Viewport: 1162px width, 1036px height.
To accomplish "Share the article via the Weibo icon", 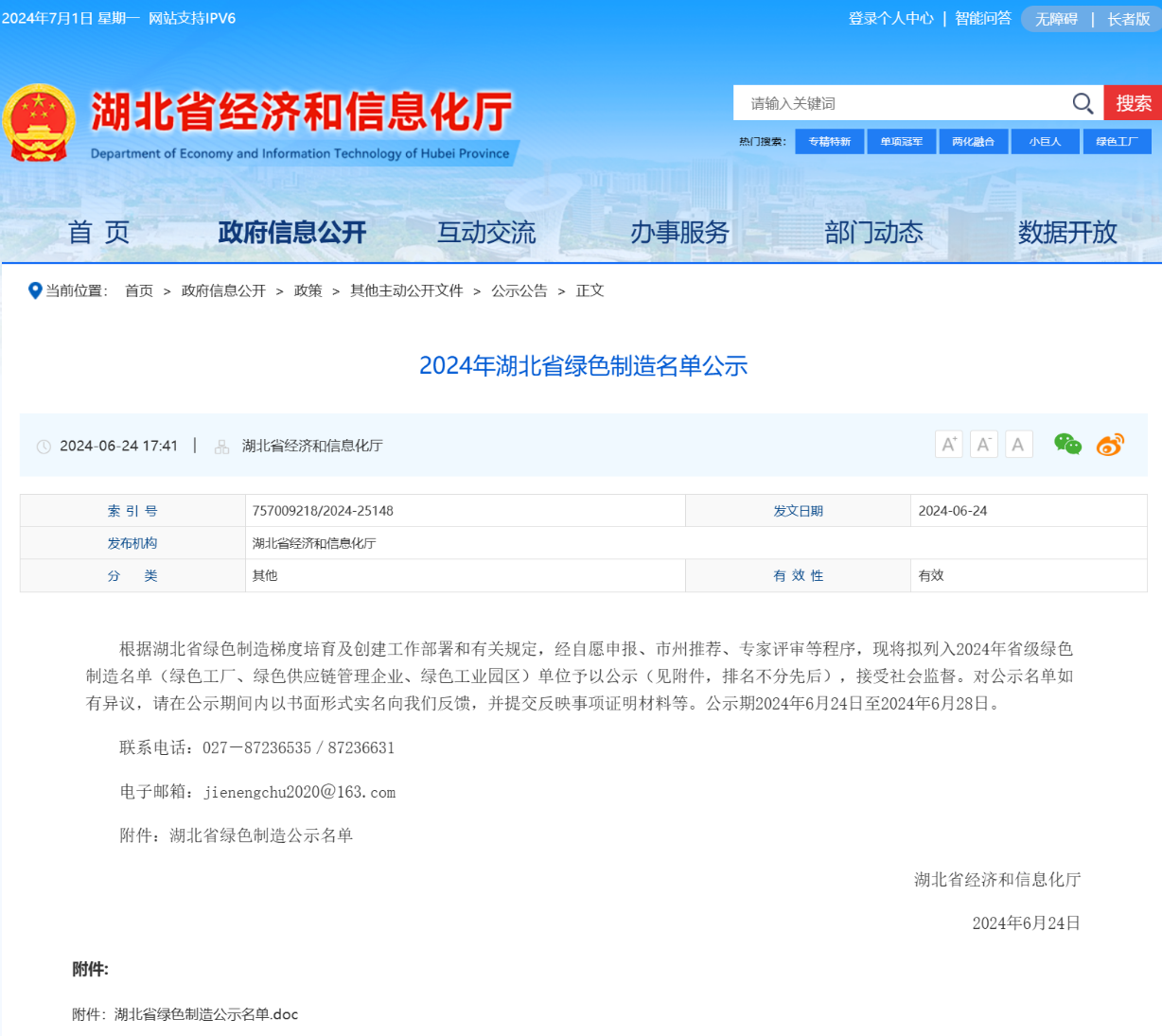I will [1110, 443].
